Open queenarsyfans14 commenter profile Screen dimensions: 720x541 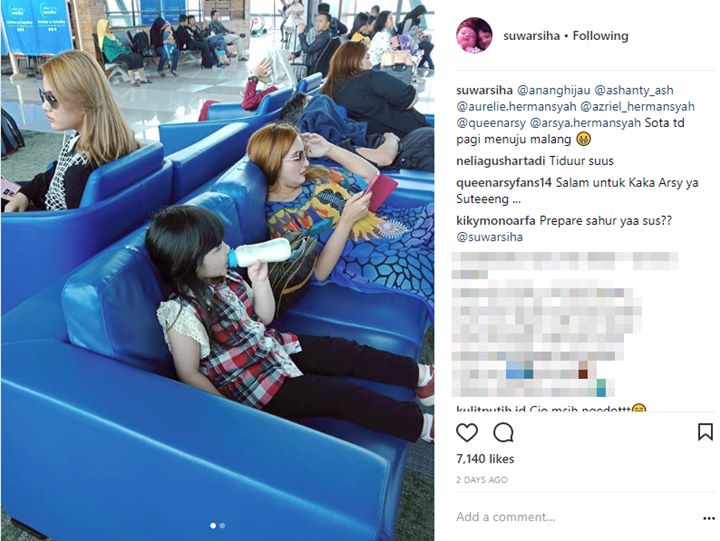[504, 182]
